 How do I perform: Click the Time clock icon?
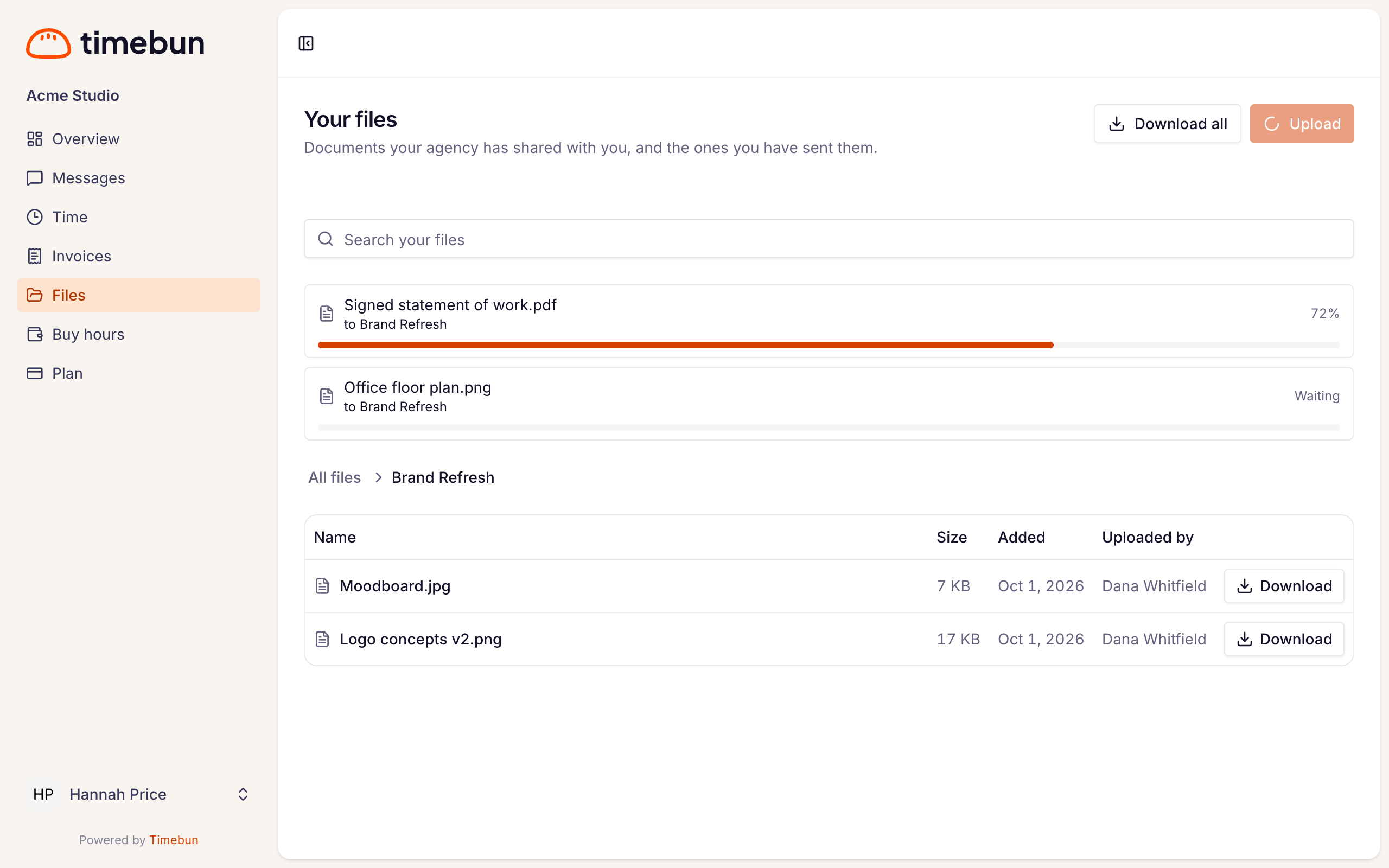pyautogui.click(x=35, y=217)
